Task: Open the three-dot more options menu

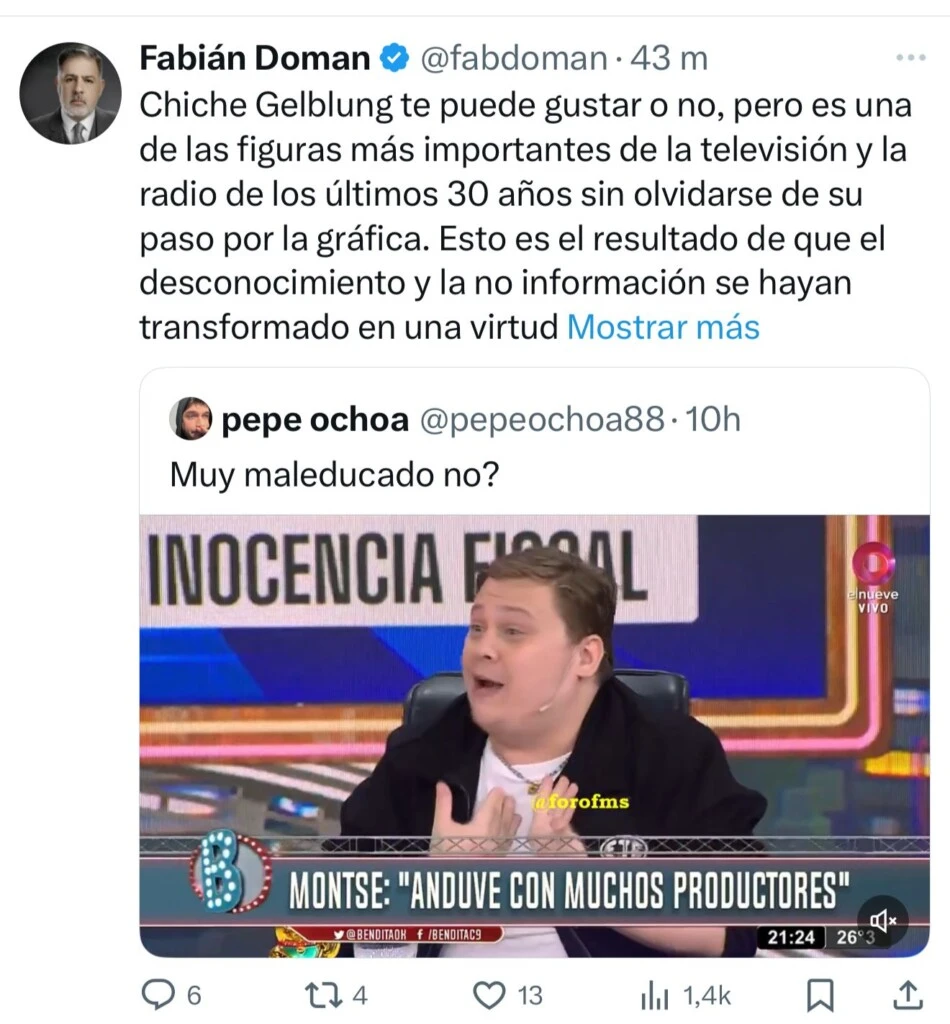Action: click(x=910, y=57)
